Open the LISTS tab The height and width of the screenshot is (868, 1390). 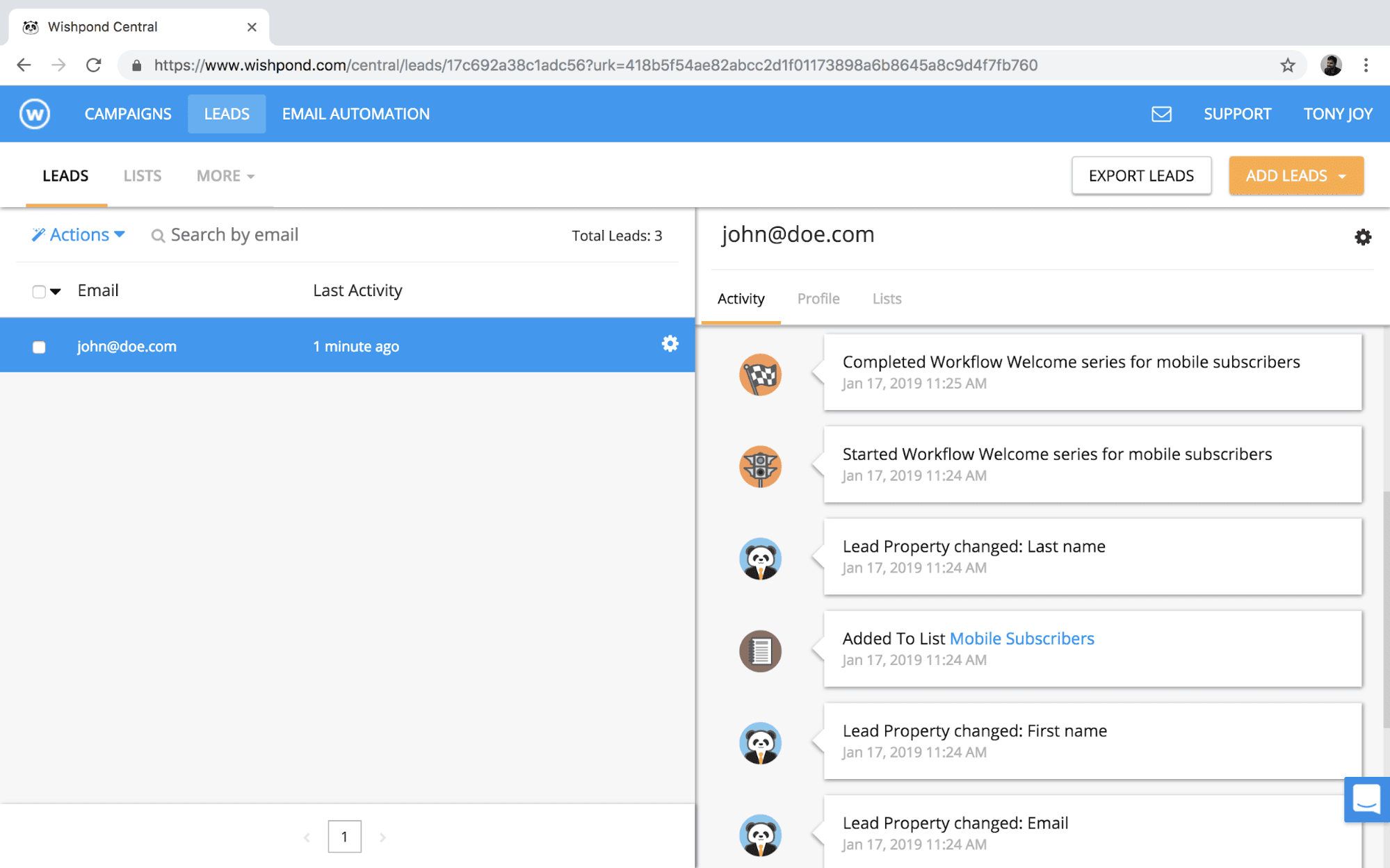[142, 176]
